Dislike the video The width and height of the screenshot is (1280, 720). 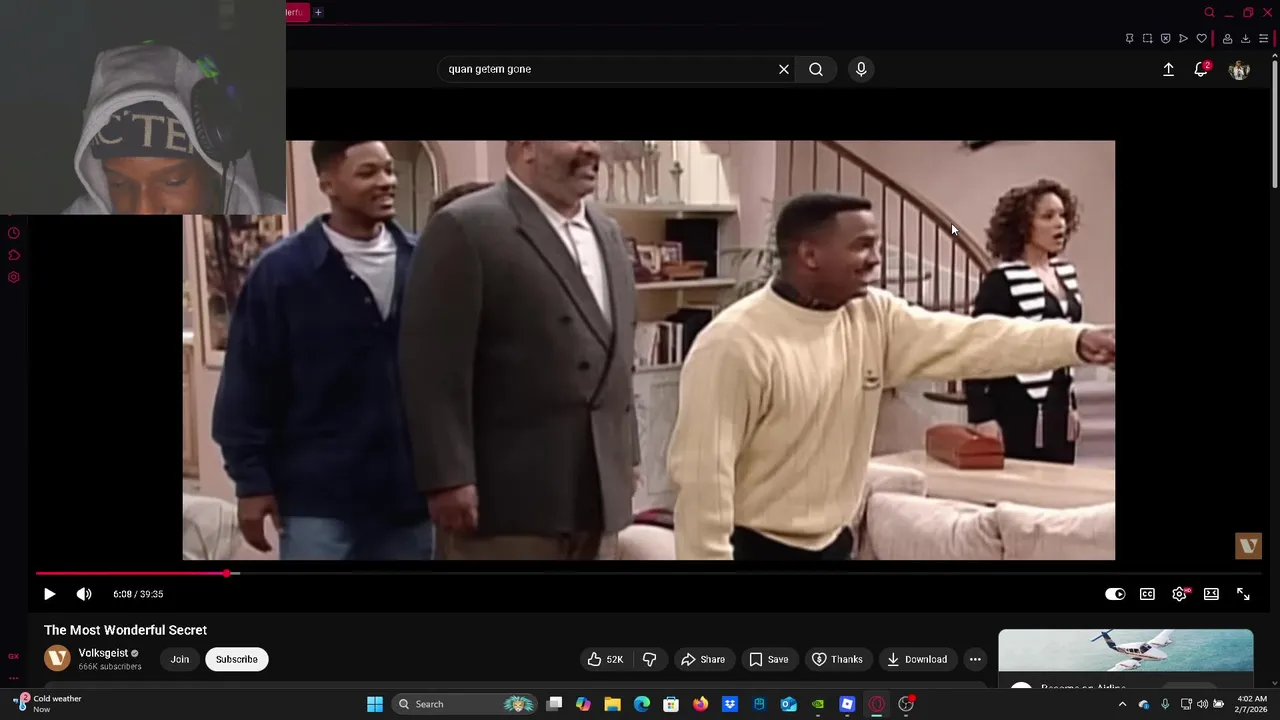(649, 659)
